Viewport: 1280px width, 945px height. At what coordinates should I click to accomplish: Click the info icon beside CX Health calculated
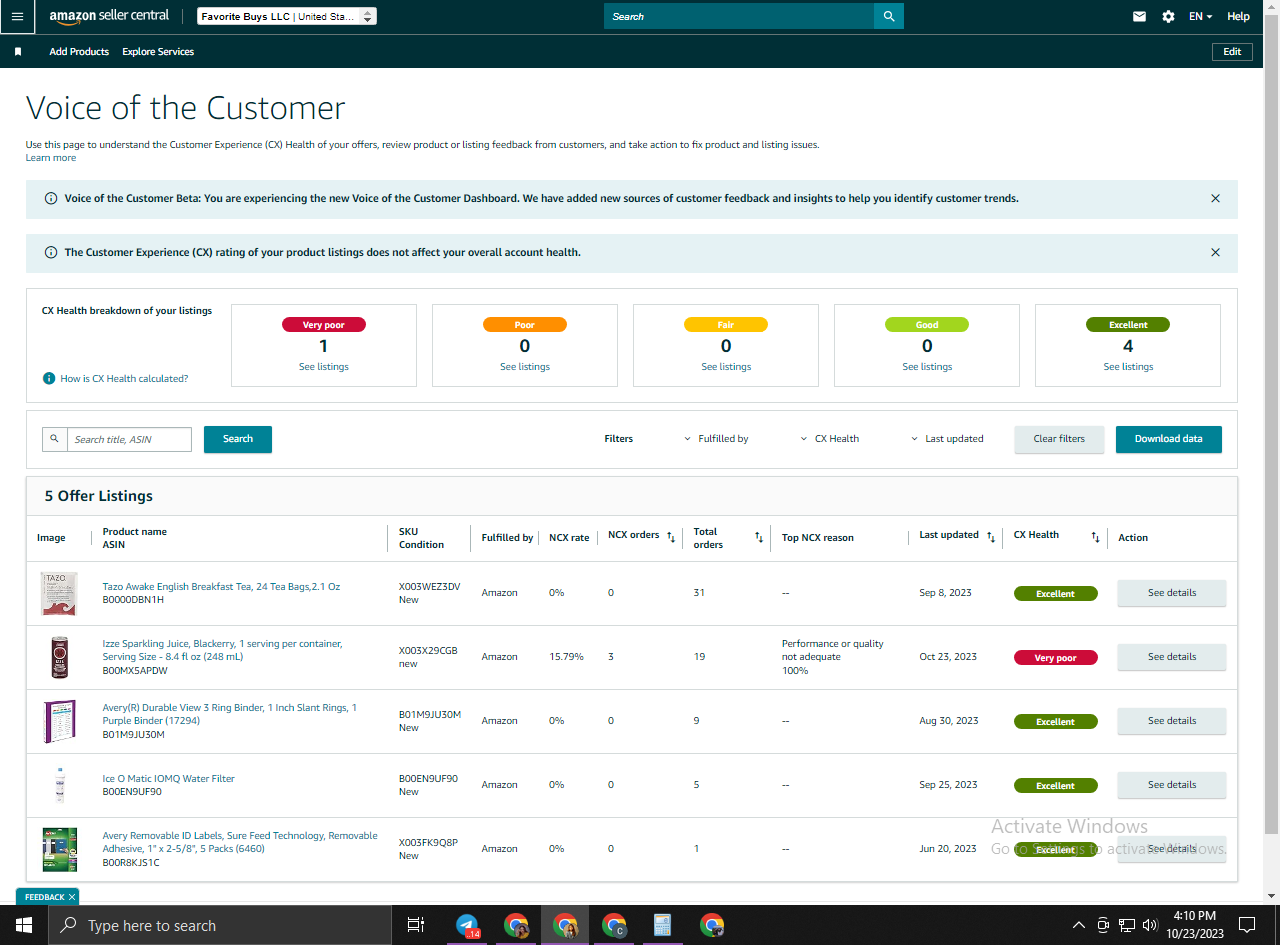pos(48,378)
